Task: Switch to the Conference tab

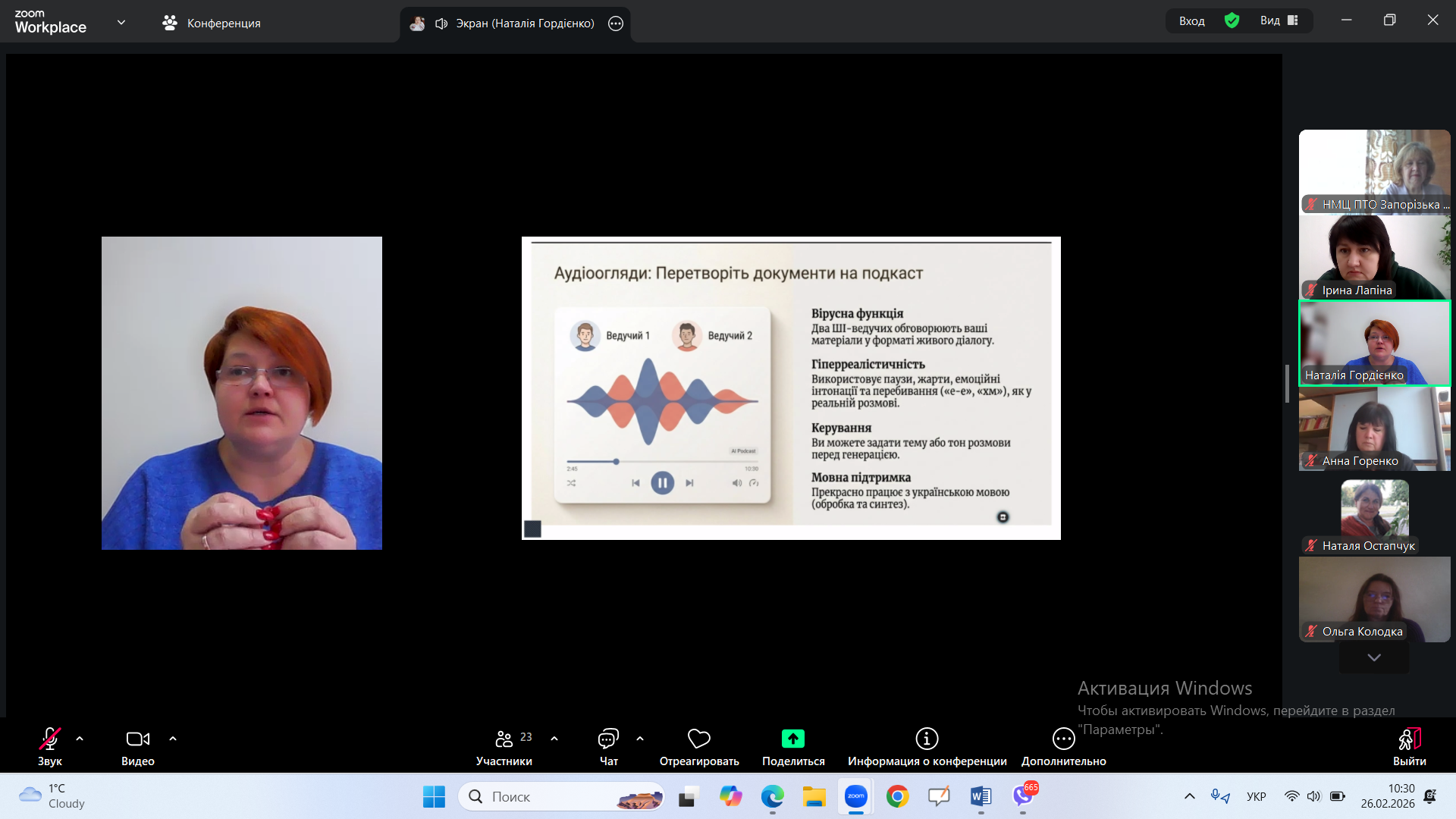Action: [212, 24]
